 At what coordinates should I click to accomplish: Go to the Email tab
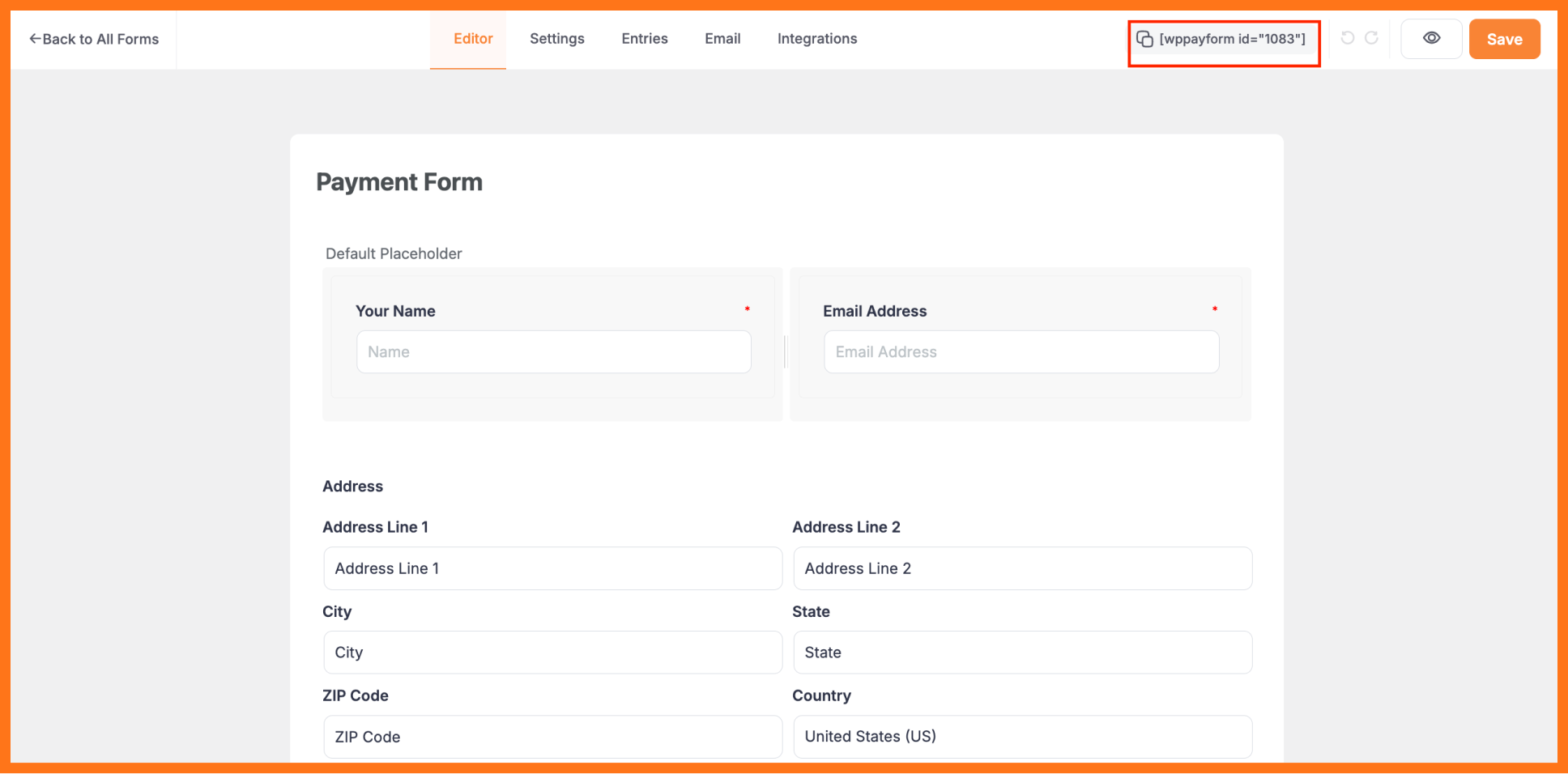click(722, 39)
